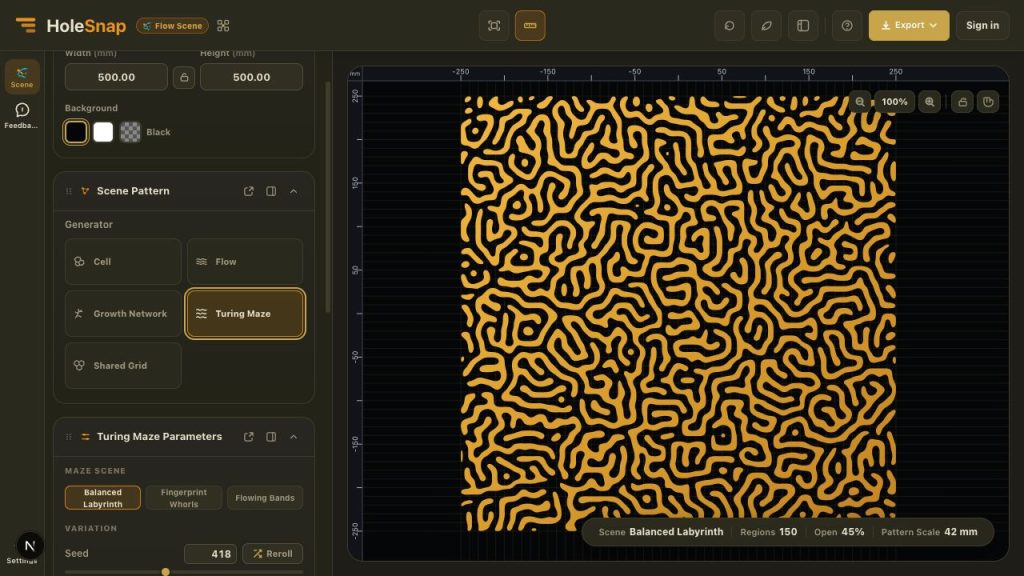Select the white background swatch
Image resolution: width=1024 pixels, height=576 pixels.
point(103,132)
